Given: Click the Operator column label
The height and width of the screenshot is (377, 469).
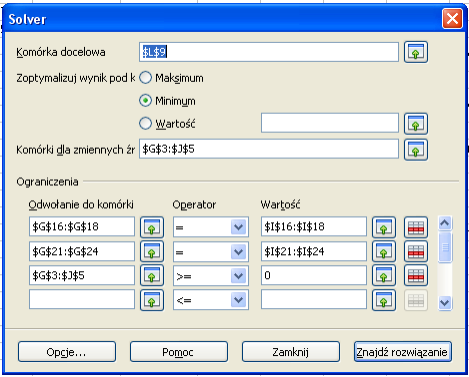Looking at the screenshot, I should [x=194, y=205].
